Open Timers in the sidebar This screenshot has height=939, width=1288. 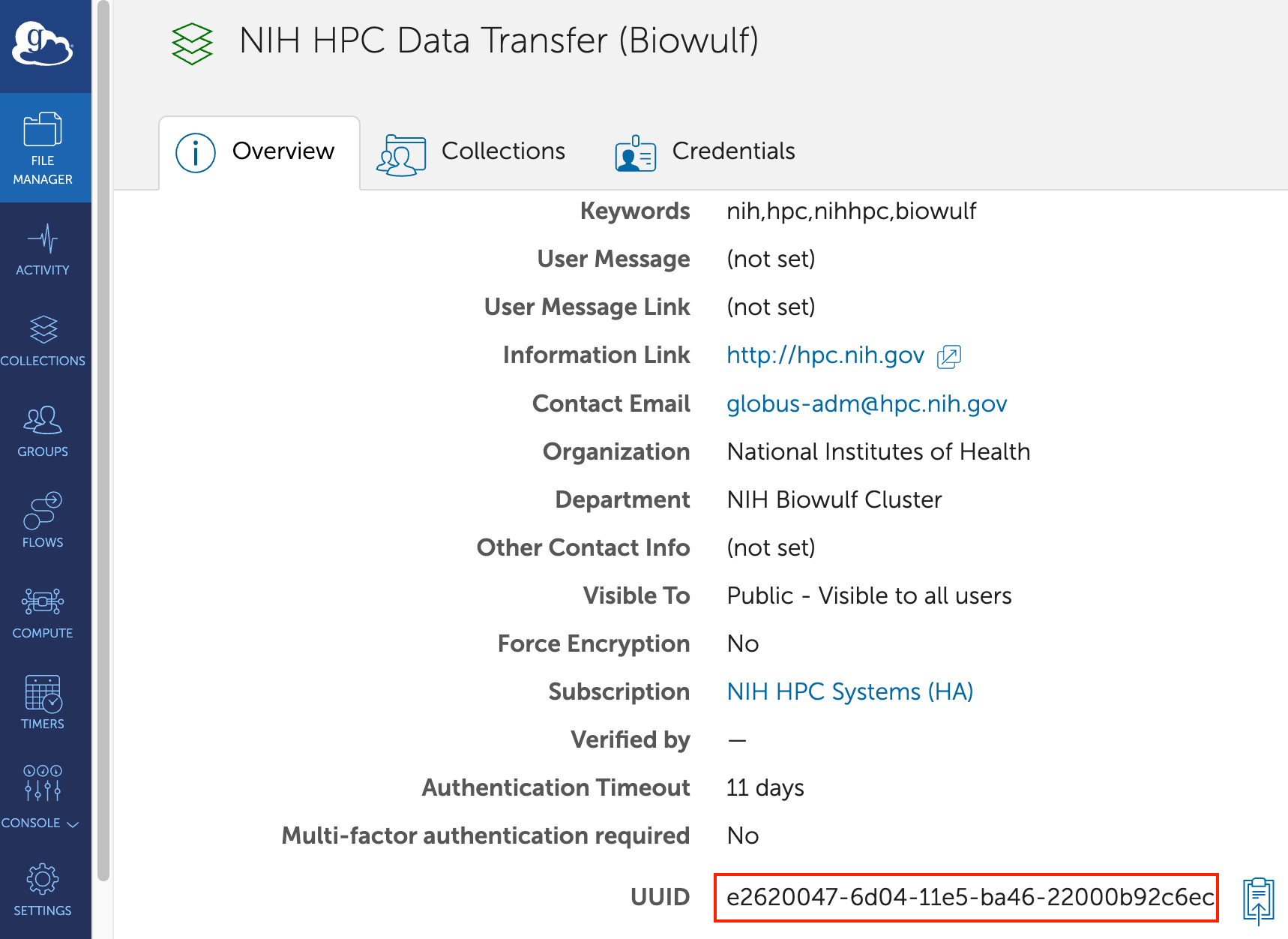tap(43, 703)
